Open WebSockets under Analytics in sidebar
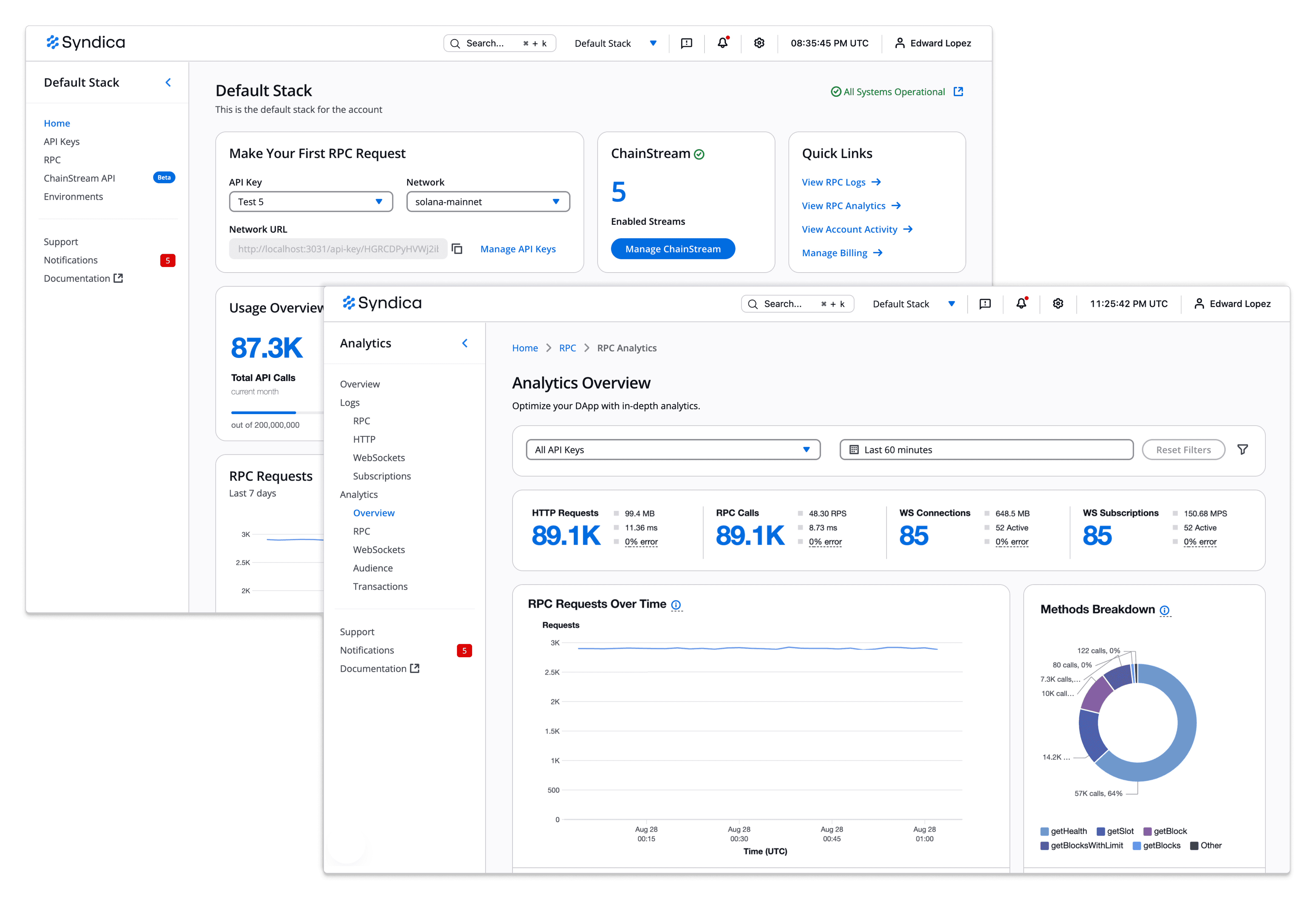1316x899 pixels. pyautogui.click(x=379, y=550)
